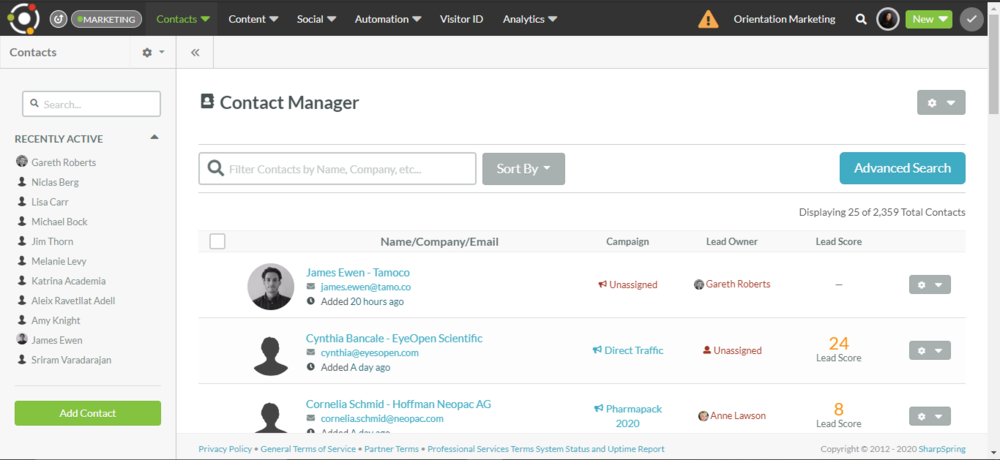The height and width of the screenshot is (460, 1000).
Task: Click the person icon beside Niclas Berg
Action: coord(22,182)
